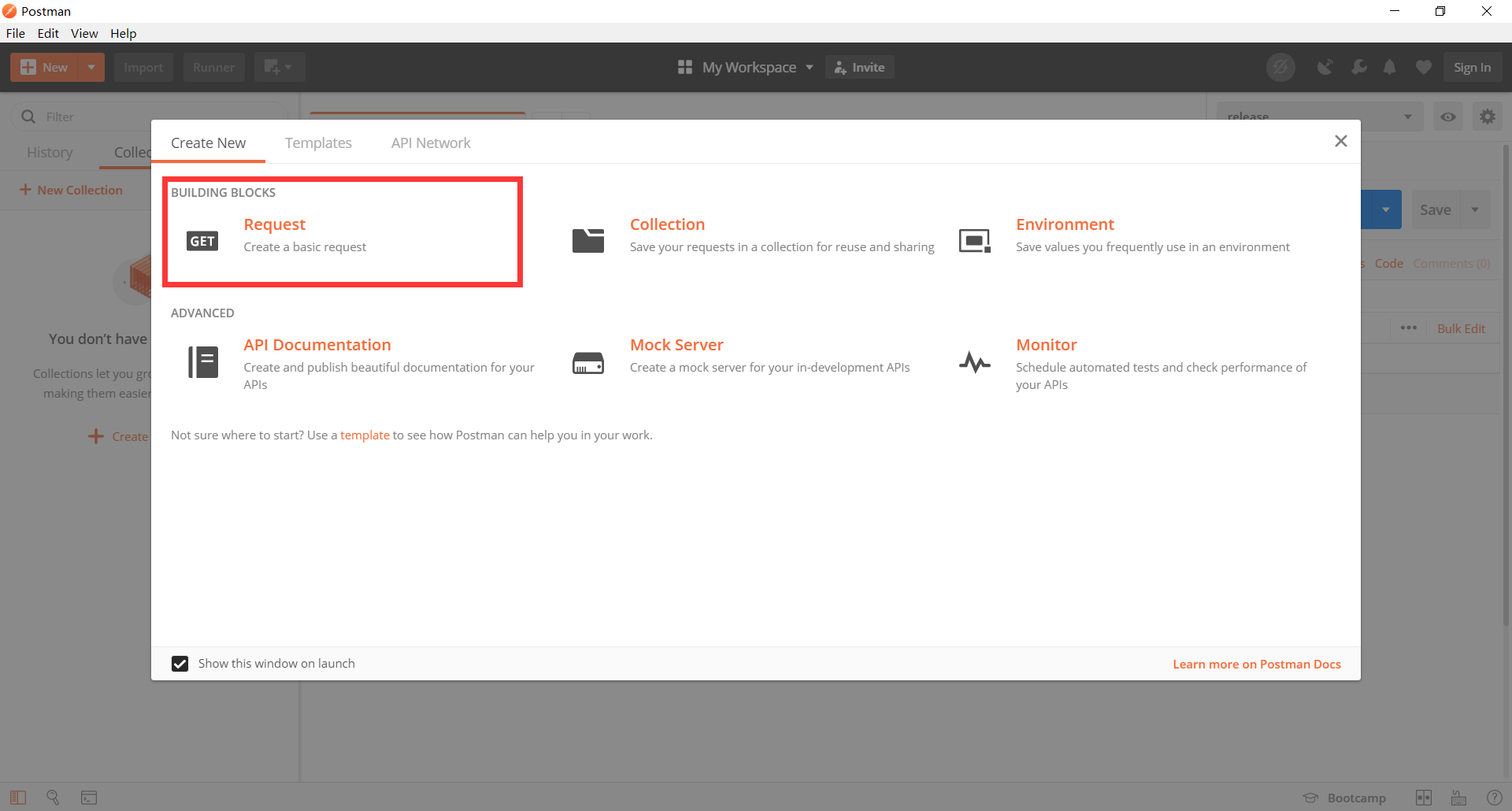Screen dimensions: 1512x811
Task: Switch to the Templates tab
Action: pyautogui.click(x=318, y=143)
